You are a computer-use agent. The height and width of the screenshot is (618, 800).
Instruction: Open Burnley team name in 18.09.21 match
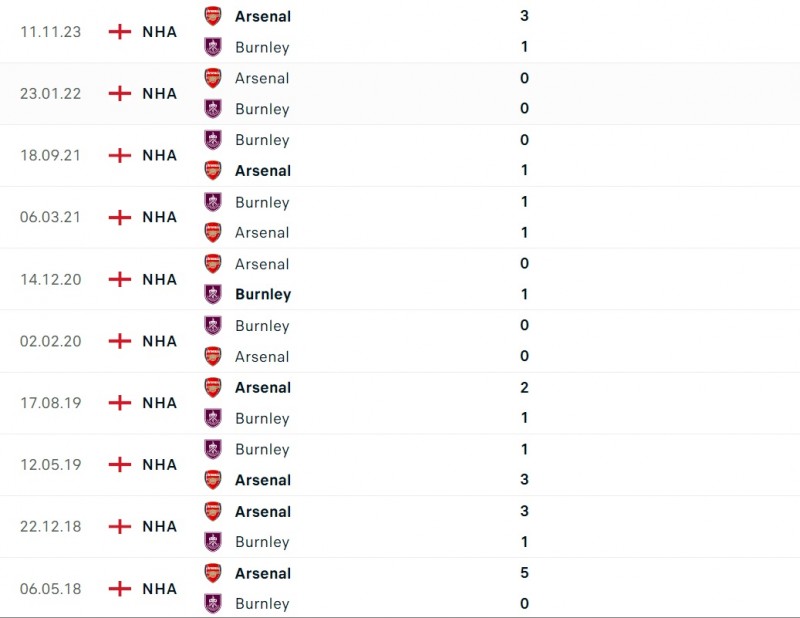(262, 140)
